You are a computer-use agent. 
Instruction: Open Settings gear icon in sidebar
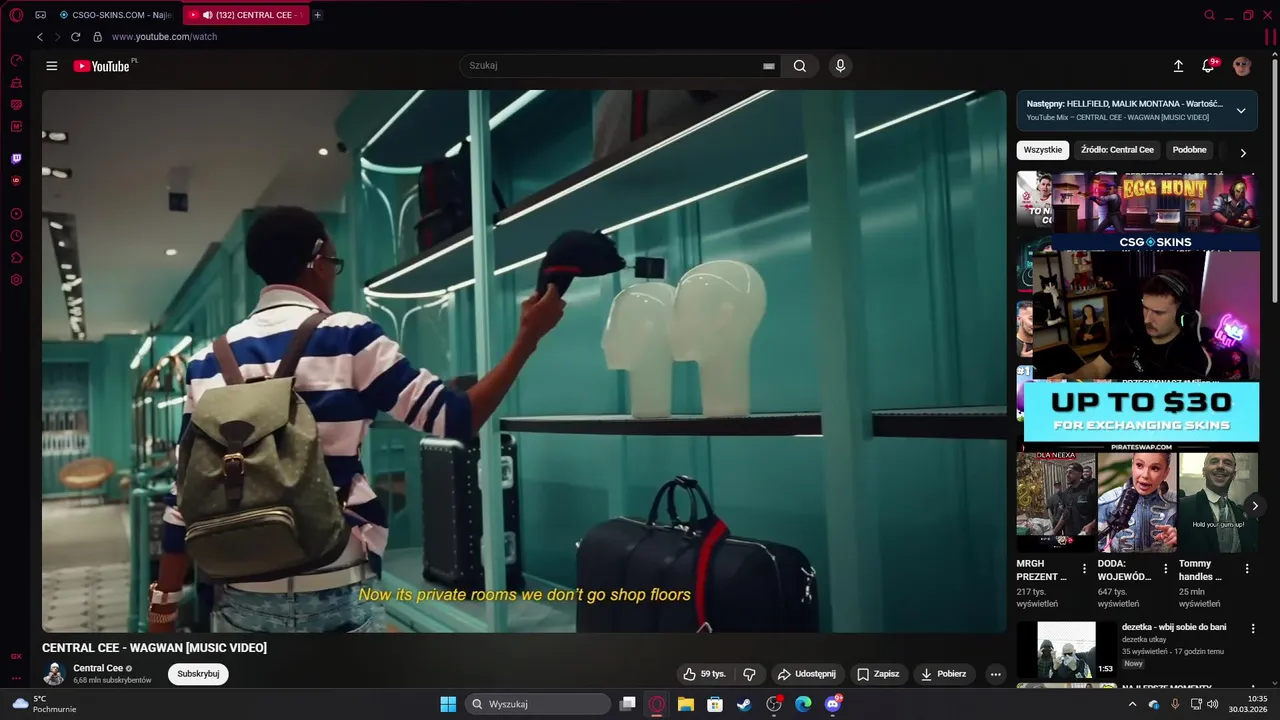(16, 280)
